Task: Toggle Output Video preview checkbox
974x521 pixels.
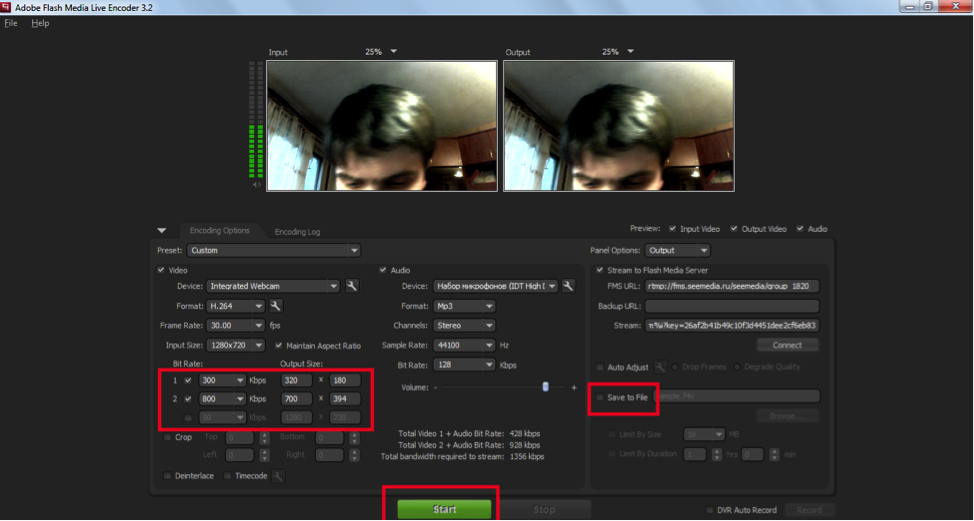Action: (x=734, y=229)
